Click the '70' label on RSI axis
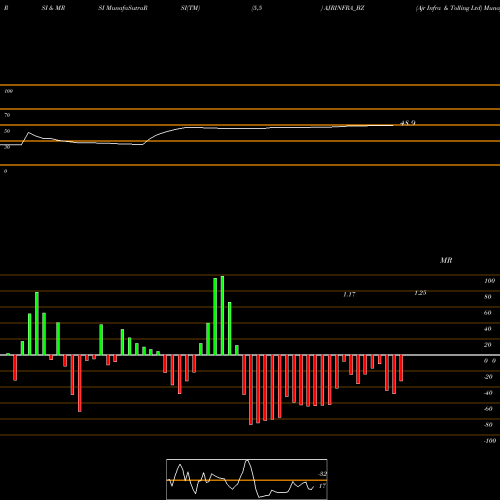Image resolution: width=500 pixels, height=500 pixels. click(x=7, y=115)
